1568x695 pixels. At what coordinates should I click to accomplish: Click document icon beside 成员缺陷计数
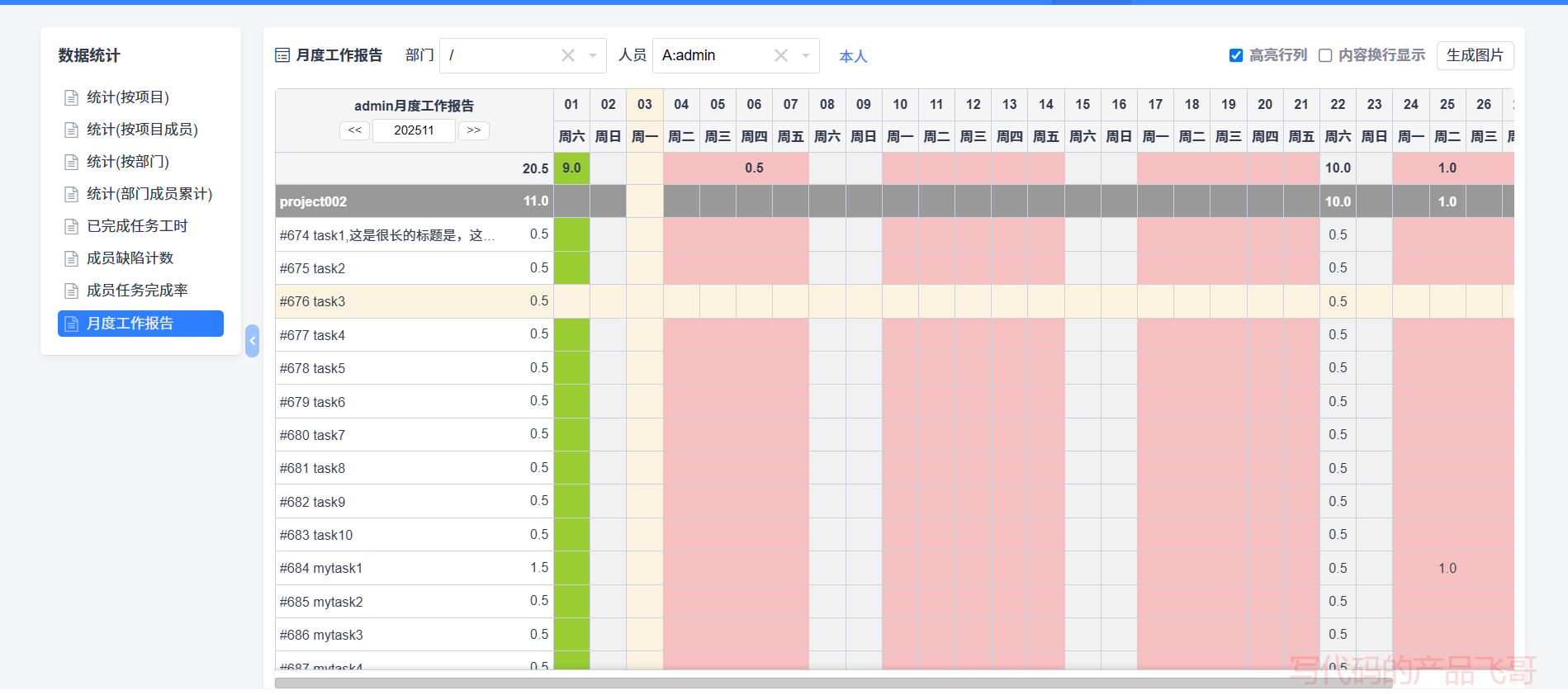(71, 259)
